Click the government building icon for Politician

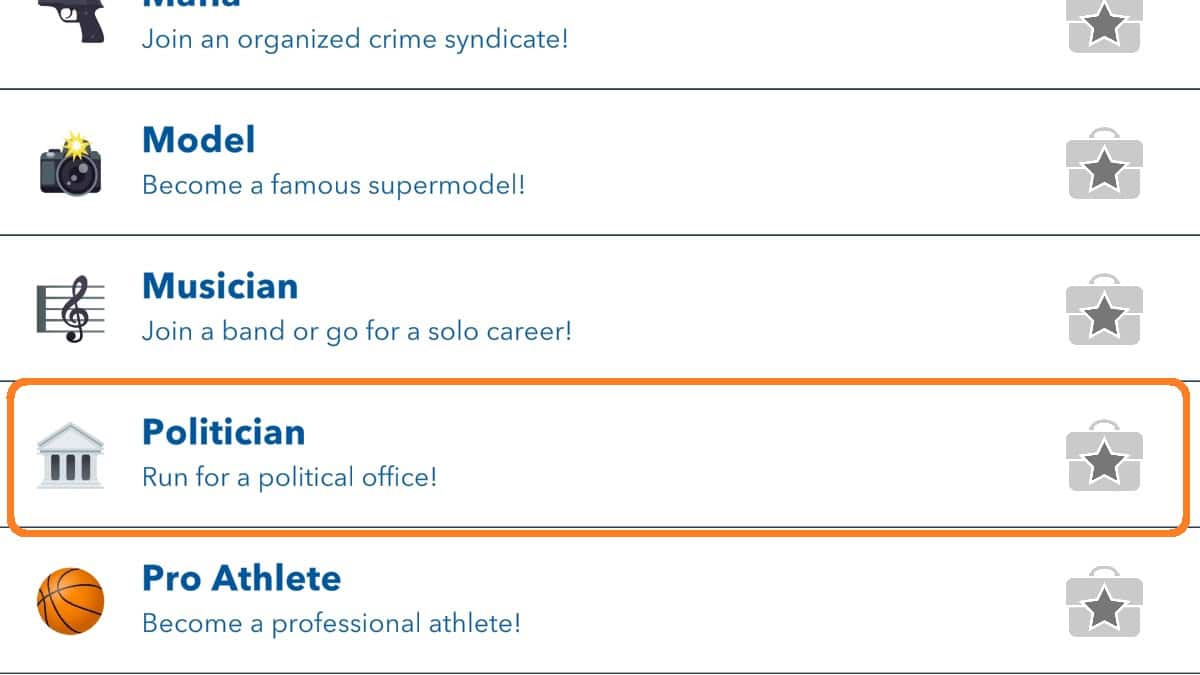click(x=70, y=454)
